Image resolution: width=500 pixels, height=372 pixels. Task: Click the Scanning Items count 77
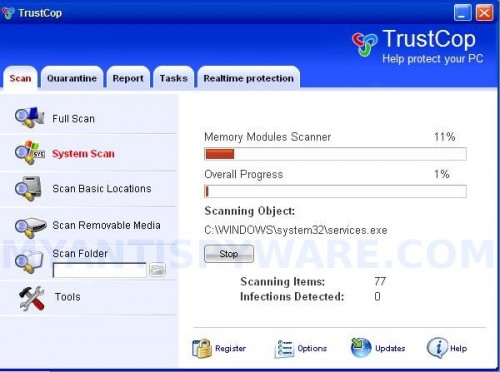[380, 281]
